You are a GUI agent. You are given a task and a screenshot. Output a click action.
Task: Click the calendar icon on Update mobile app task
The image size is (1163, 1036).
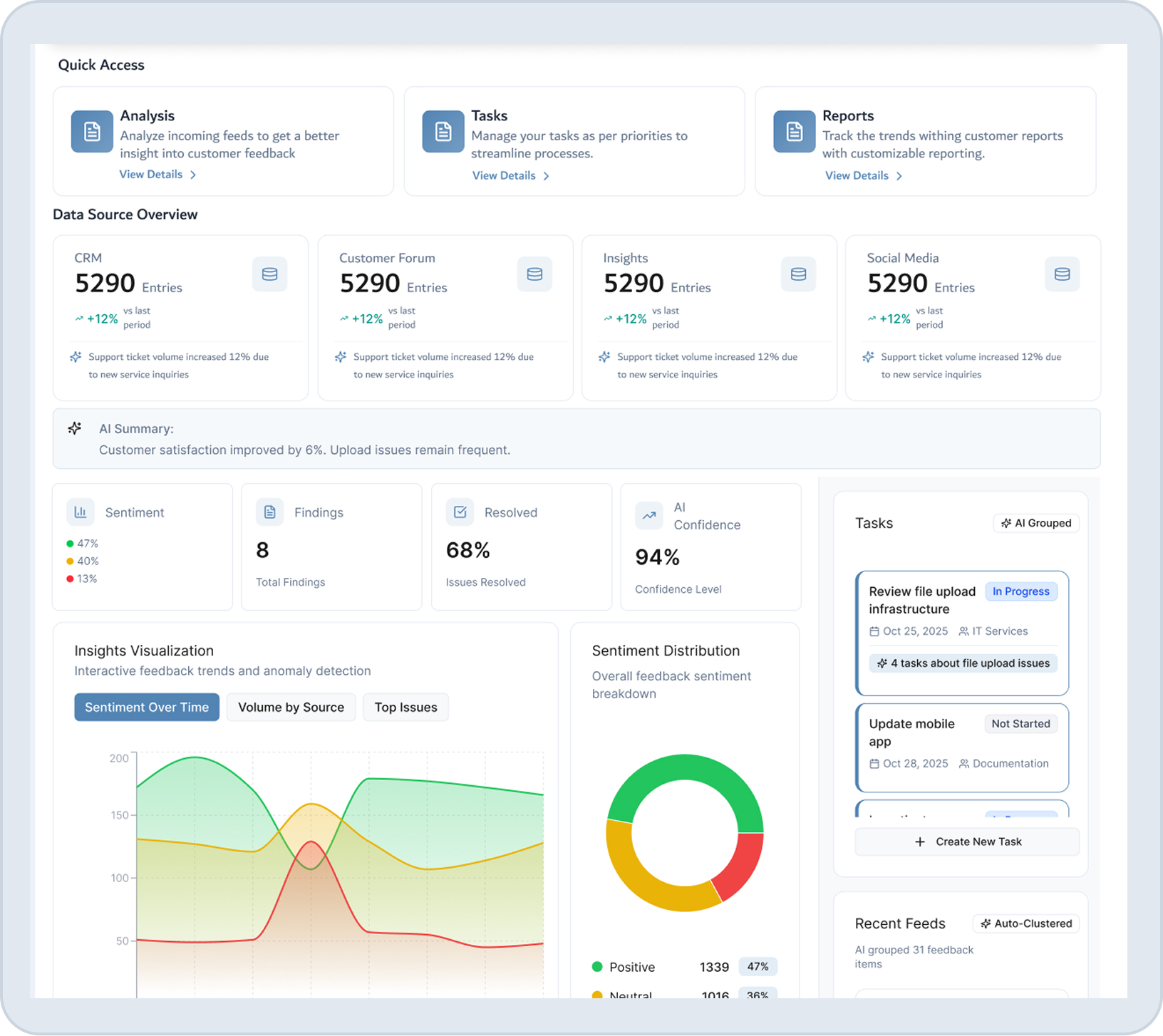tap(874, 763)
